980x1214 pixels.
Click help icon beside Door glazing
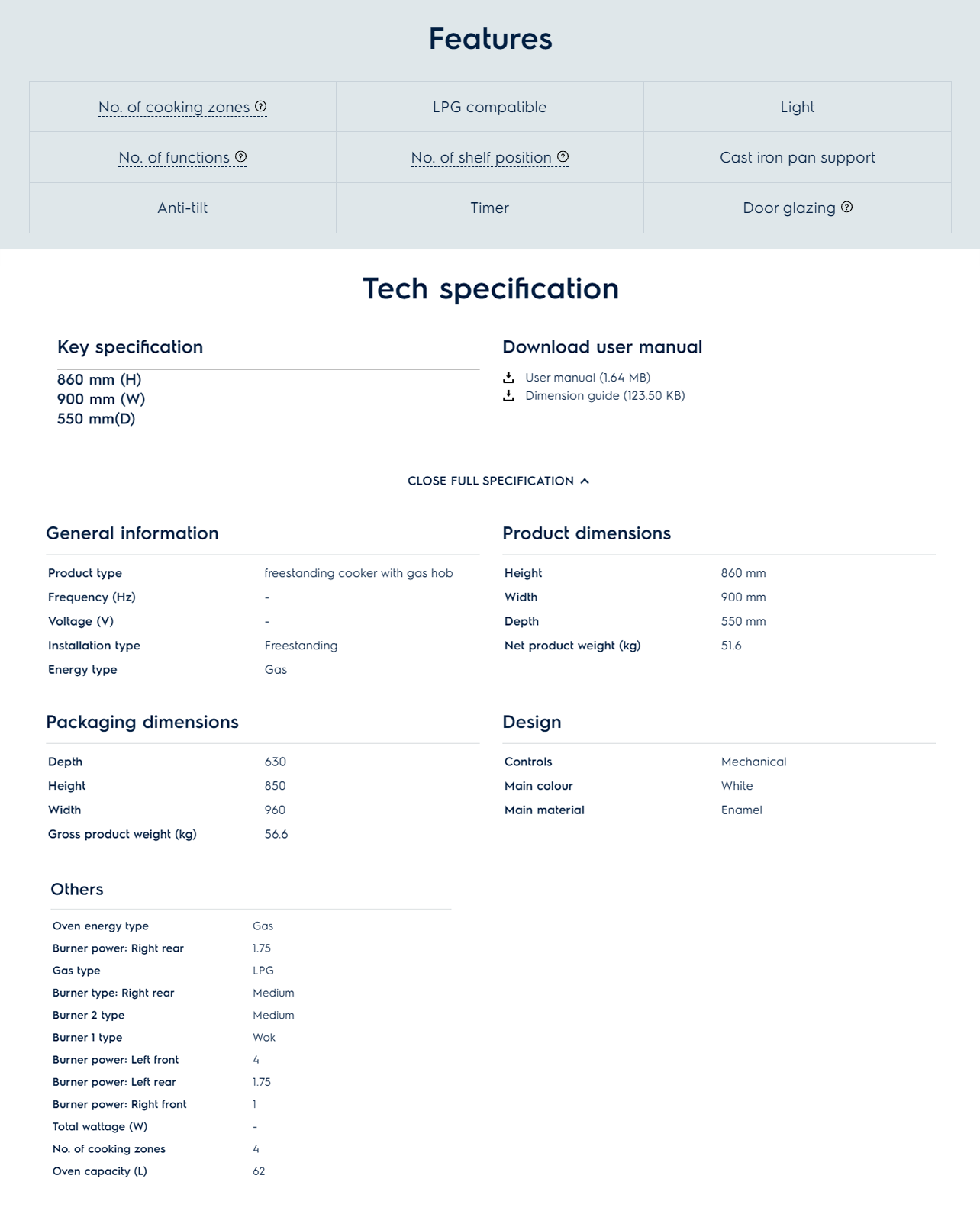coord(847,207)
